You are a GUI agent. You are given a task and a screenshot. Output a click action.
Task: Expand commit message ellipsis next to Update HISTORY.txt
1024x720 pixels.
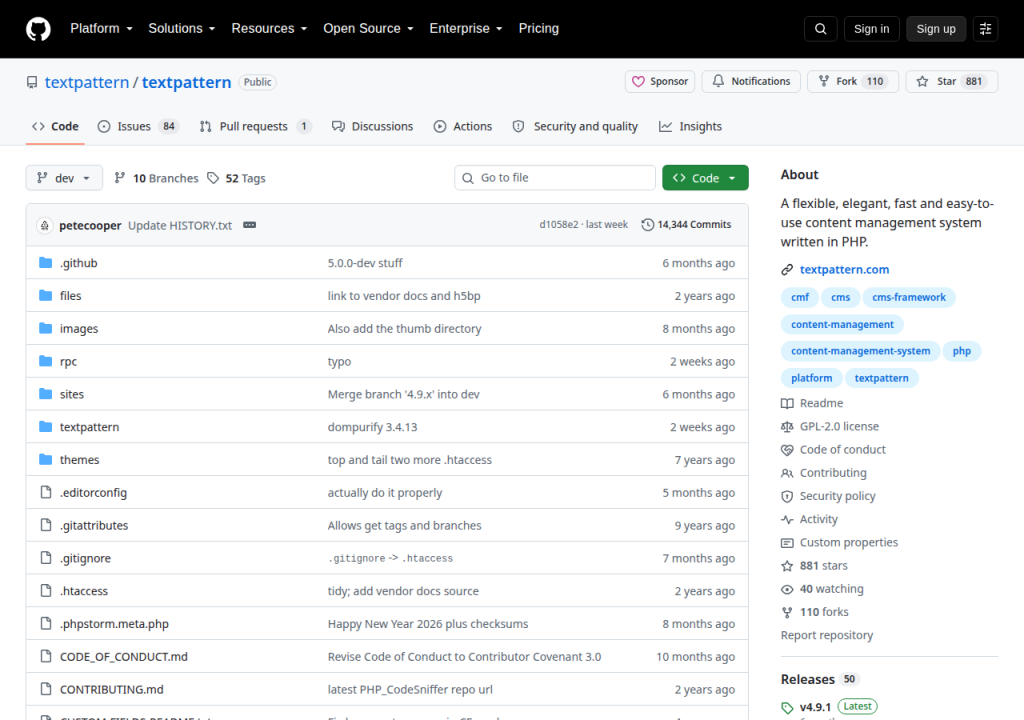[249, 225]
